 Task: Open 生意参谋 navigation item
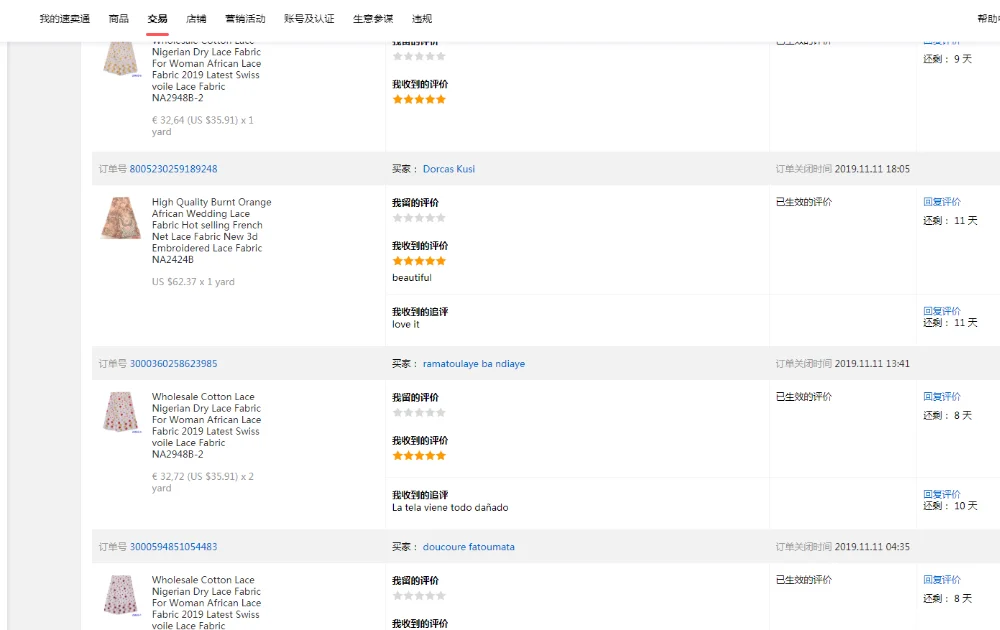373,18
